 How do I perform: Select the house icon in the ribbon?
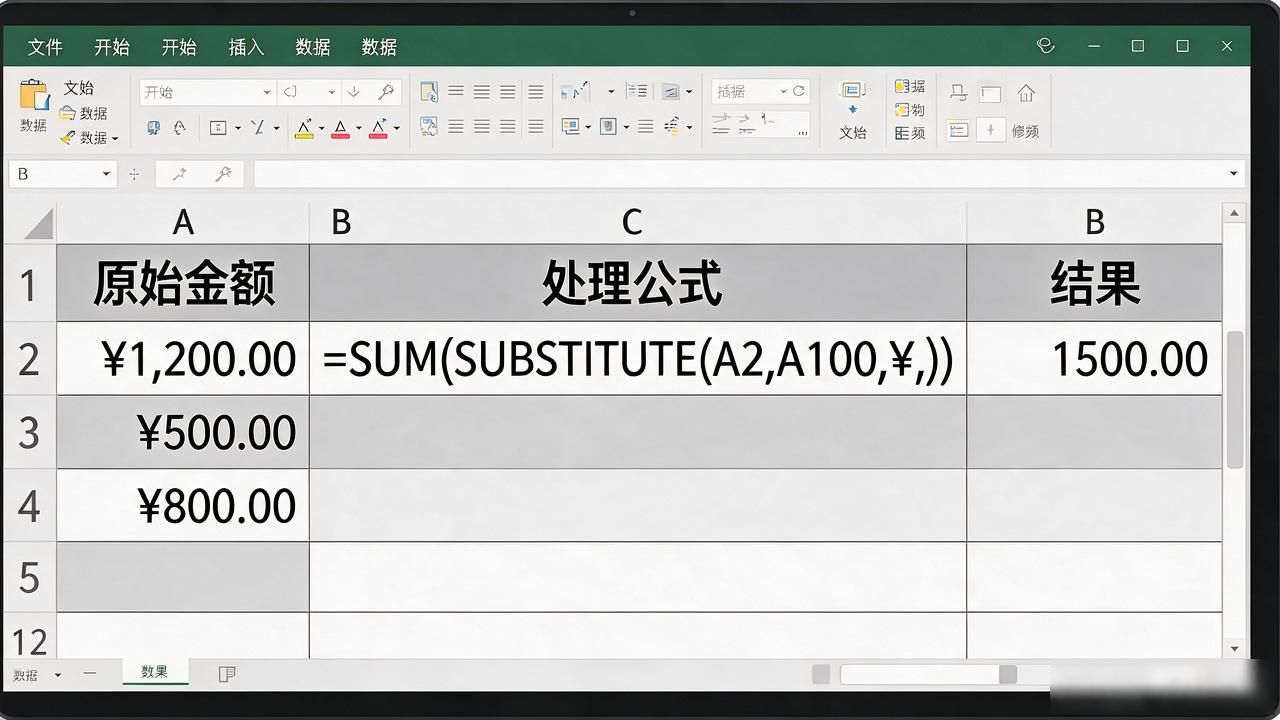pos(1026,93)
